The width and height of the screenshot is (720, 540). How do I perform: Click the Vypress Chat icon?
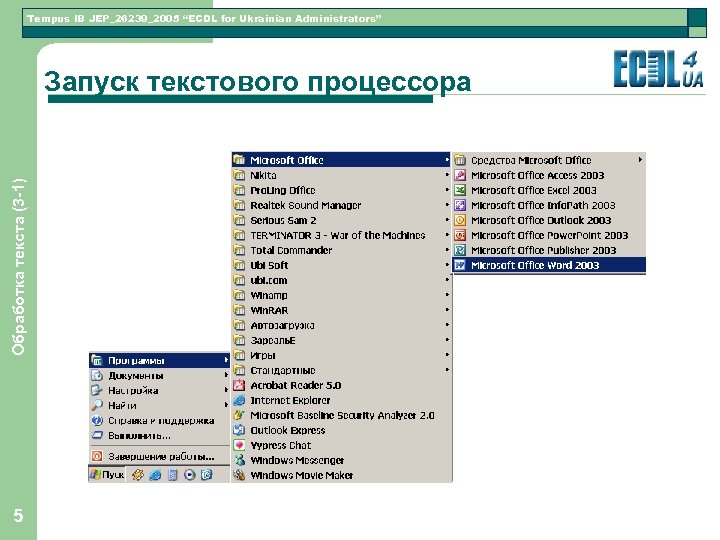click(239, 445)
